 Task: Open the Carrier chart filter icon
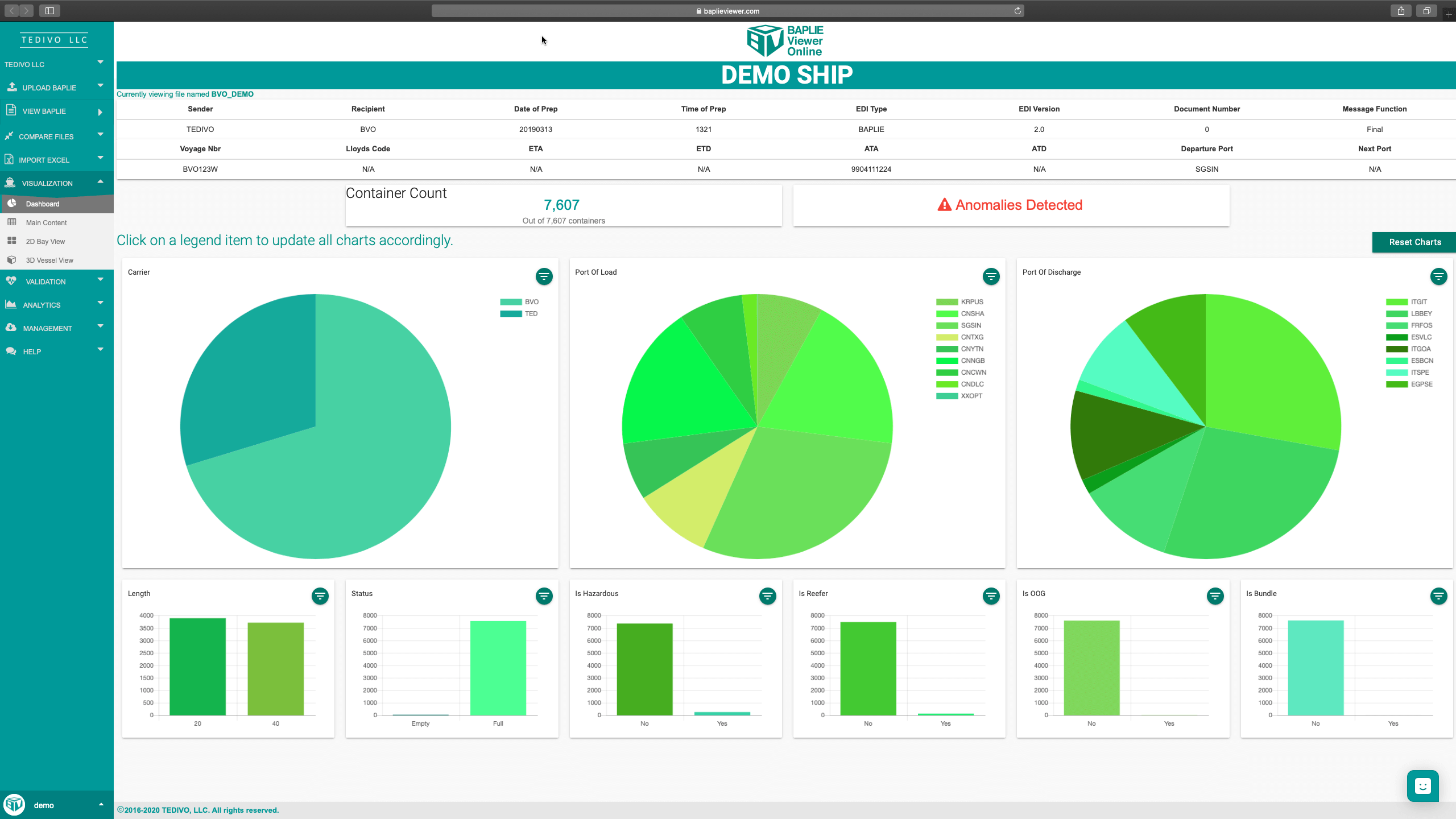pyautogui.click(x=544, y=276)
